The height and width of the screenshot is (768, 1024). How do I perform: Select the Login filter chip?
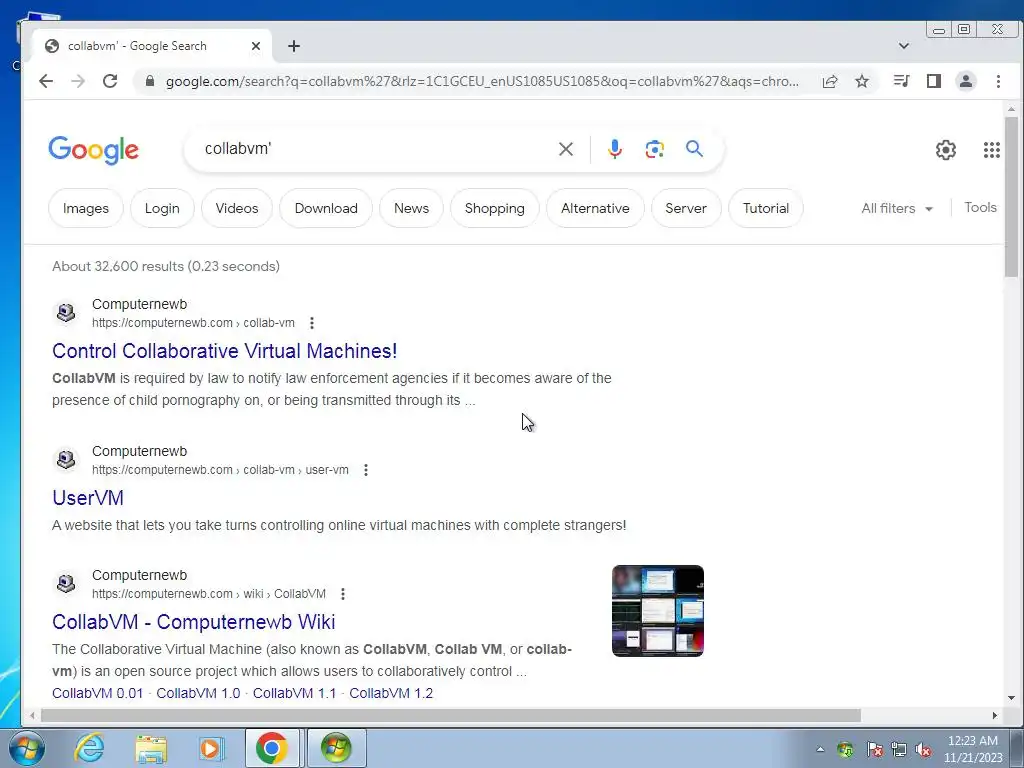point(162,208)
